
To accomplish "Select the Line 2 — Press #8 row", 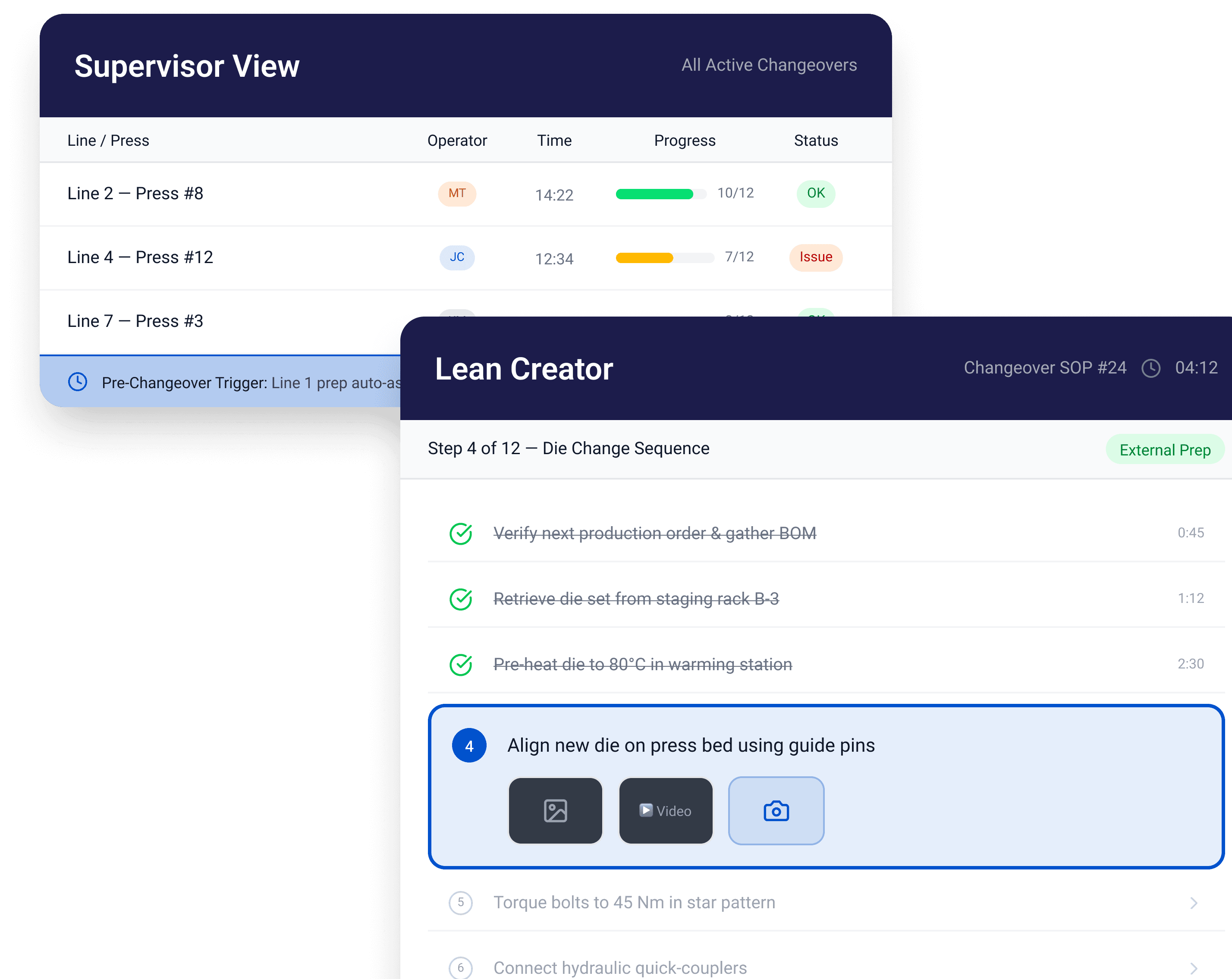I will 465,194.
